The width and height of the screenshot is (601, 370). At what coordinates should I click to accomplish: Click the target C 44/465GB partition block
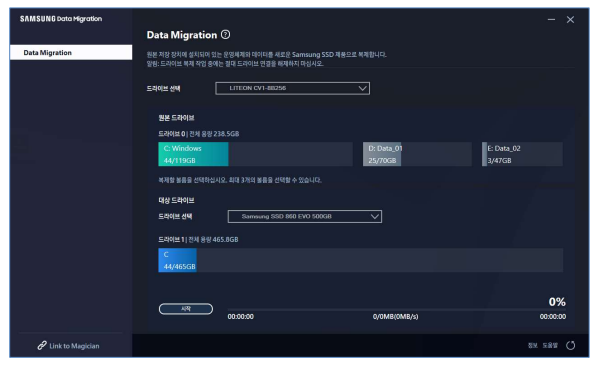pos(177,260)
